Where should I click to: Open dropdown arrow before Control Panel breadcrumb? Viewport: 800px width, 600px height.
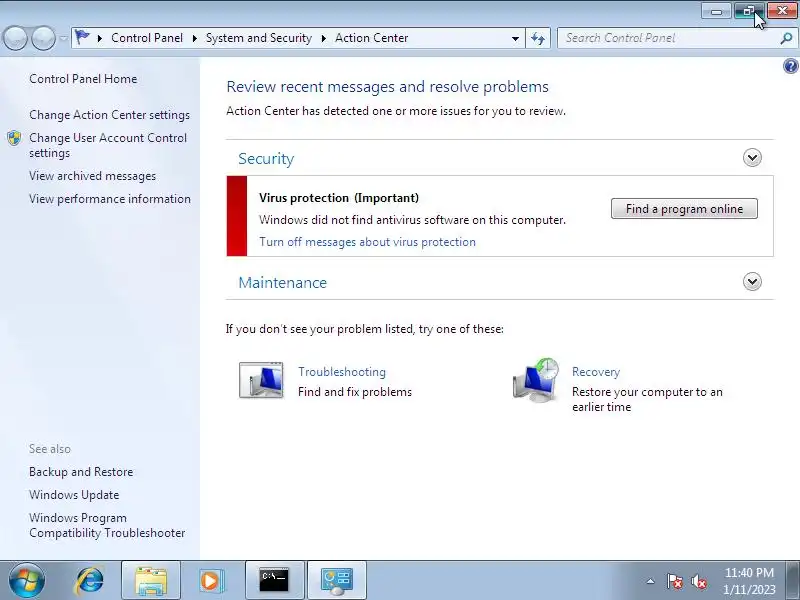point(100,38)
